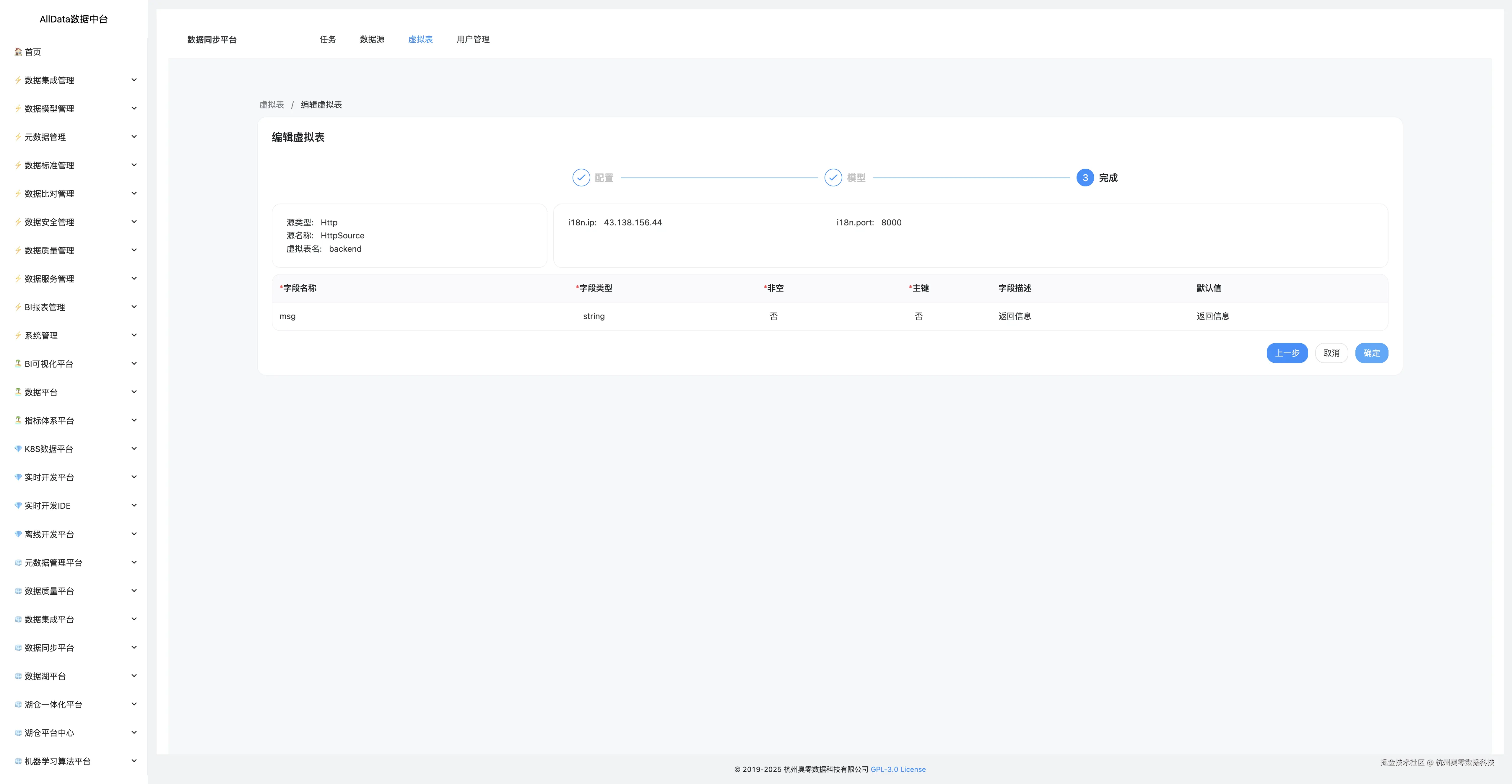The height and width of the screenshot is (784, 1512).
Task: Click the diamond icon beside K8S数据平台
Action: point(18,448)
